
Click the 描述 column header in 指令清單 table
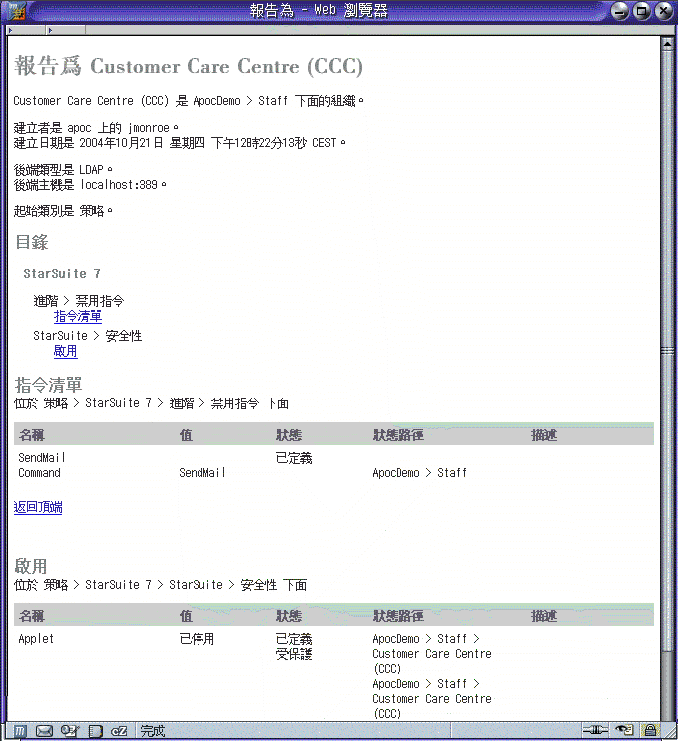(544, 435)
